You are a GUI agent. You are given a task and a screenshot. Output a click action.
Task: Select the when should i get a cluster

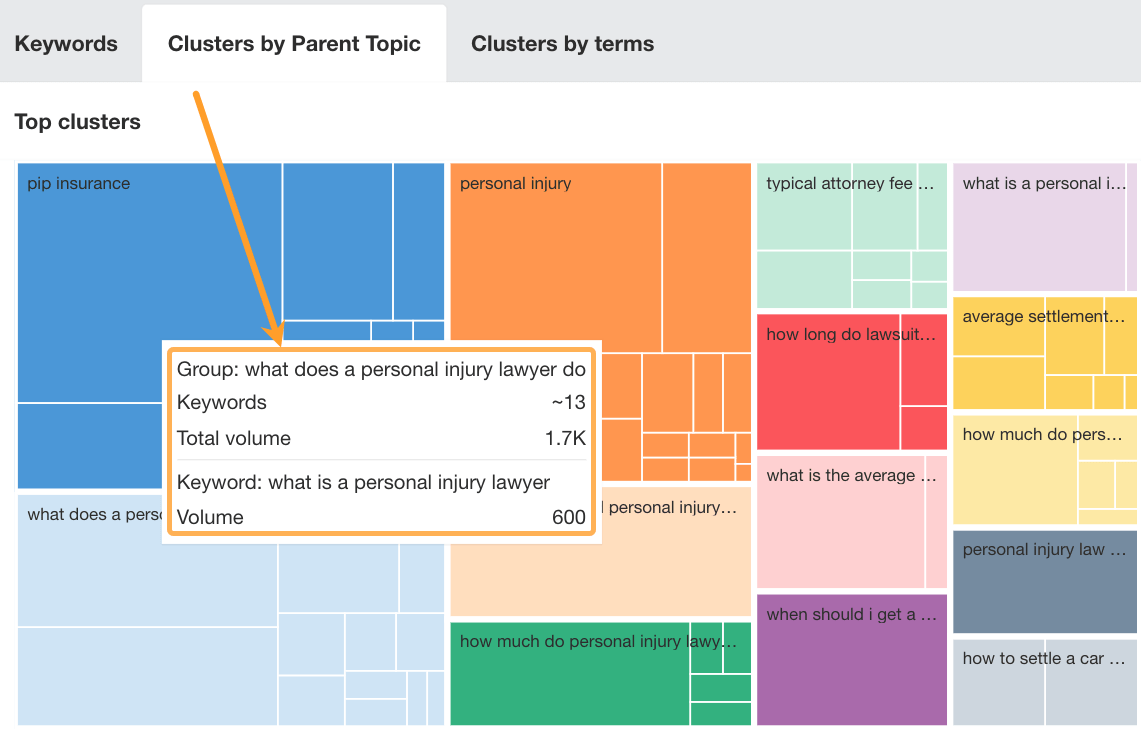click(x=851, y=660)
